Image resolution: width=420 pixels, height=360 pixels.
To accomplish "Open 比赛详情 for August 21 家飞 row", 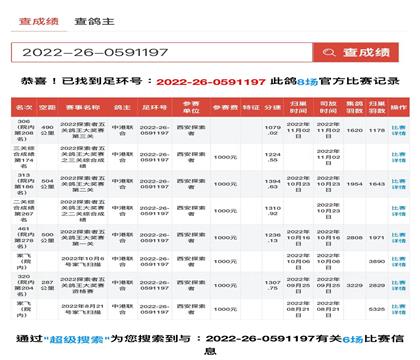I will coord(399,309).
